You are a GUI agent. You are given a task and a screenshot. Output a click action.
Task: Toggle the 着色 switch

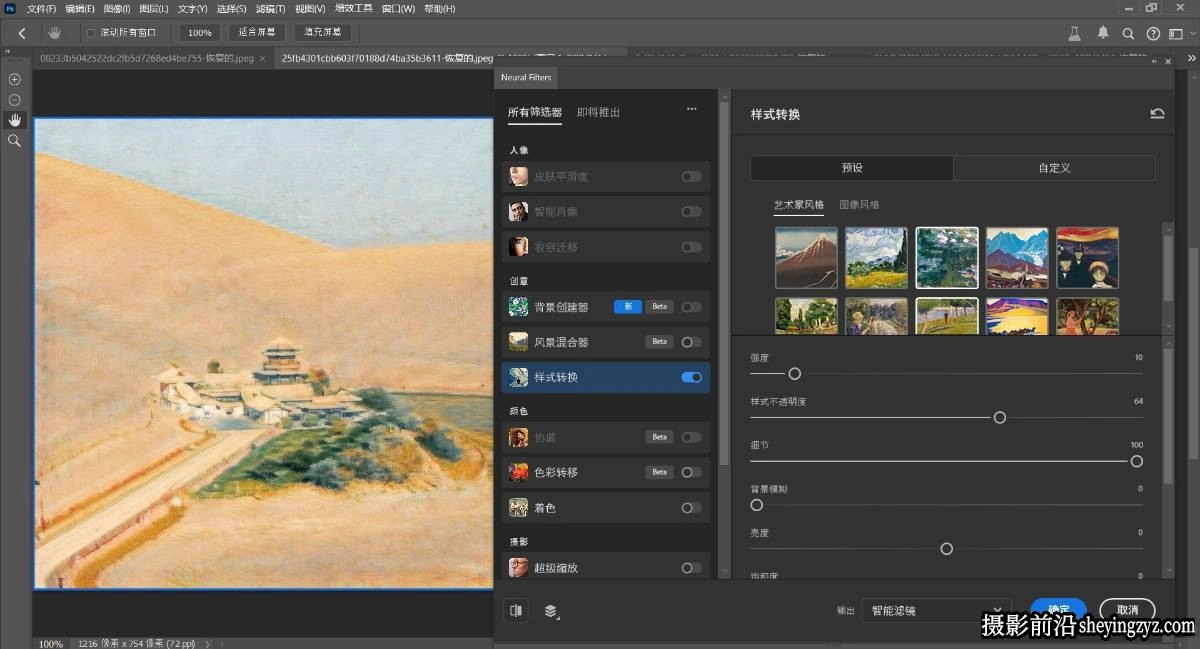[x=691, y=508]
